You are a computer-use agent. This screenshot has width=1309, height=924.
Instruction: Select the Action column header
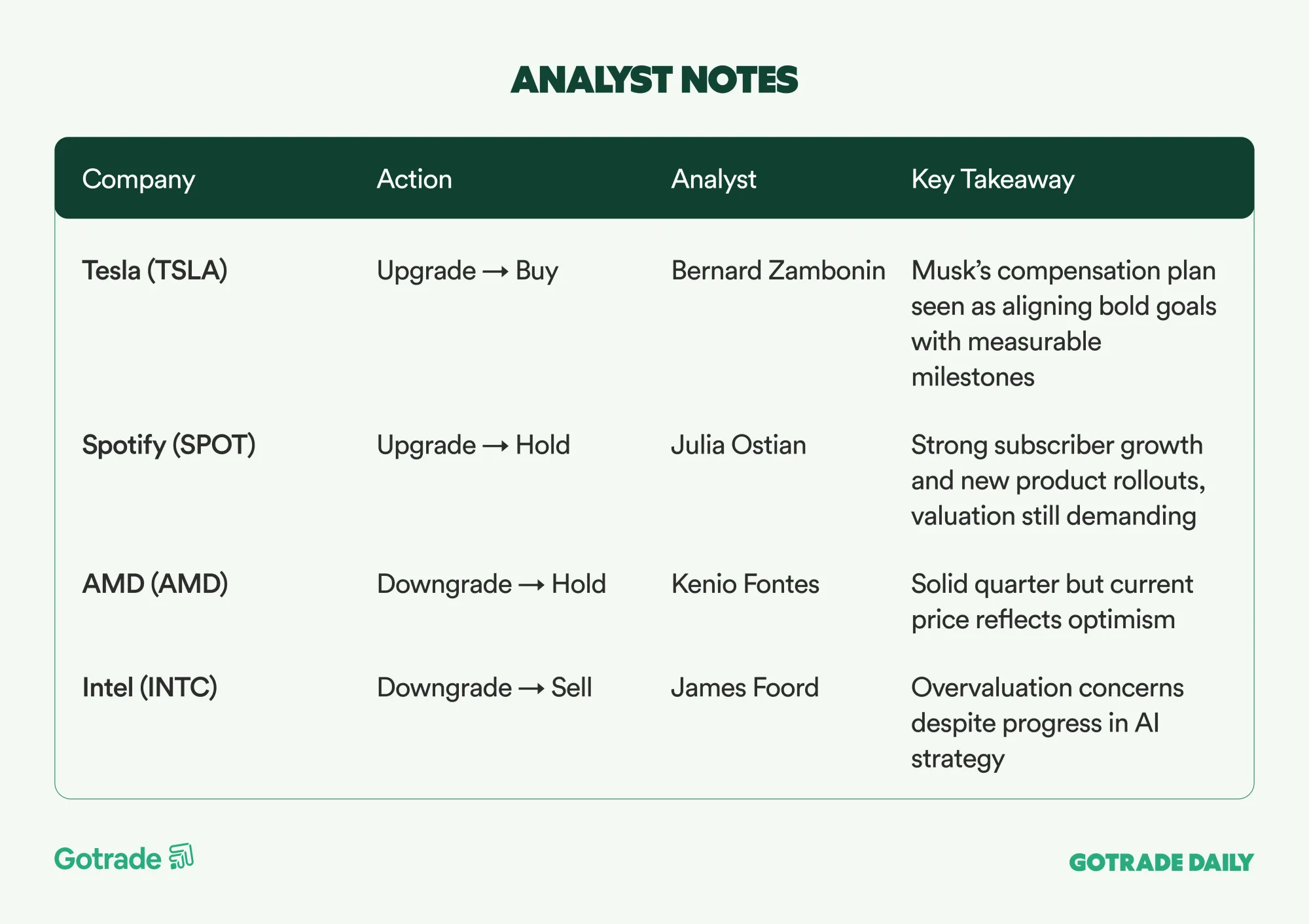pyautogui.click(x=414, y=179)
